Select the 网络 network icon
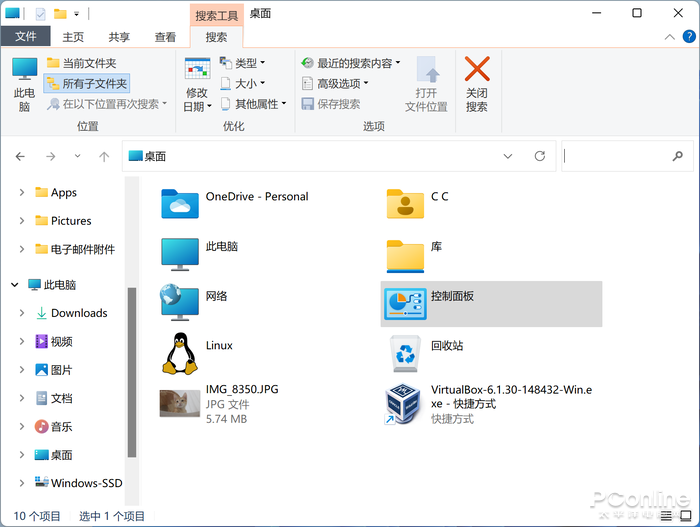 (x=179, y=303)
